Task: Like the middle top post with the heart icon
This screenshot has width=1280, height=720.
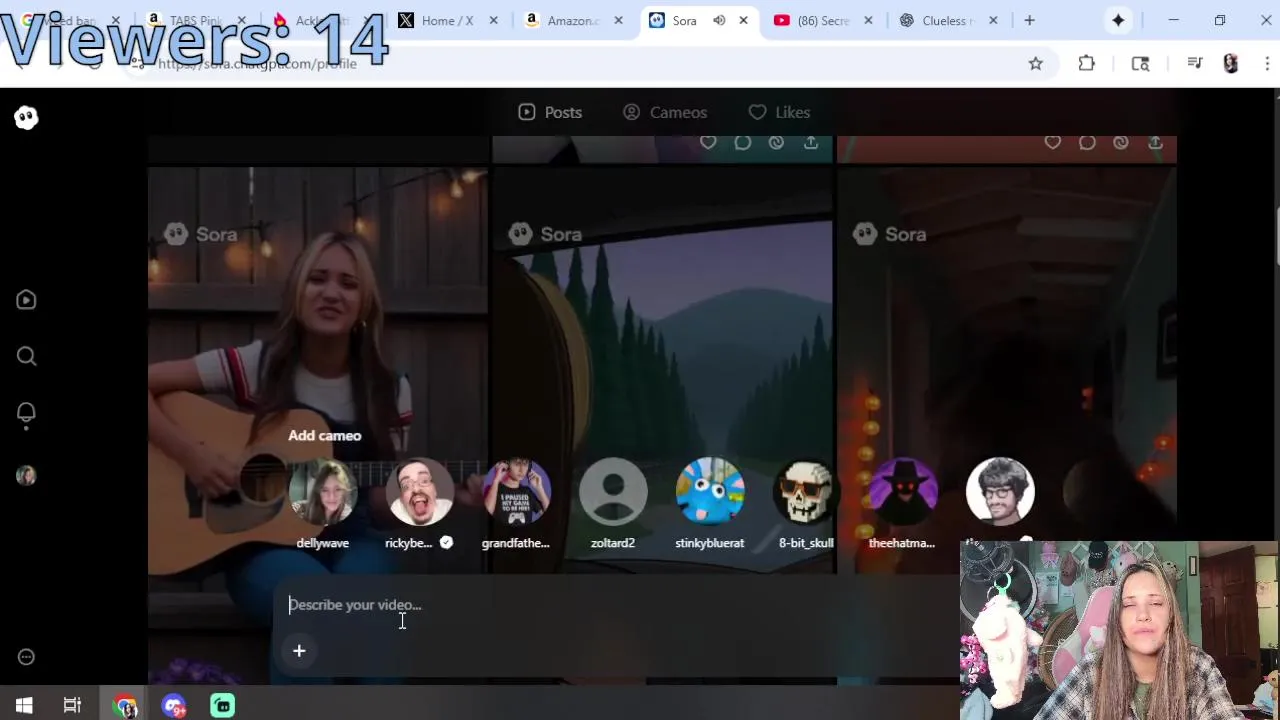Action: (708, 143)
